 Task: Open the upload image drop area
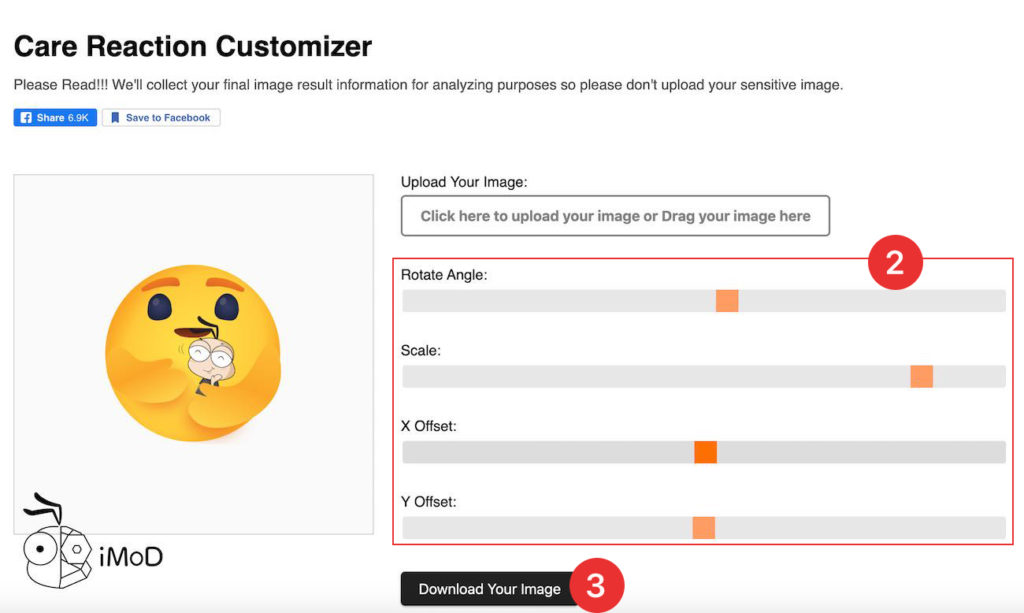coord(615,216)
